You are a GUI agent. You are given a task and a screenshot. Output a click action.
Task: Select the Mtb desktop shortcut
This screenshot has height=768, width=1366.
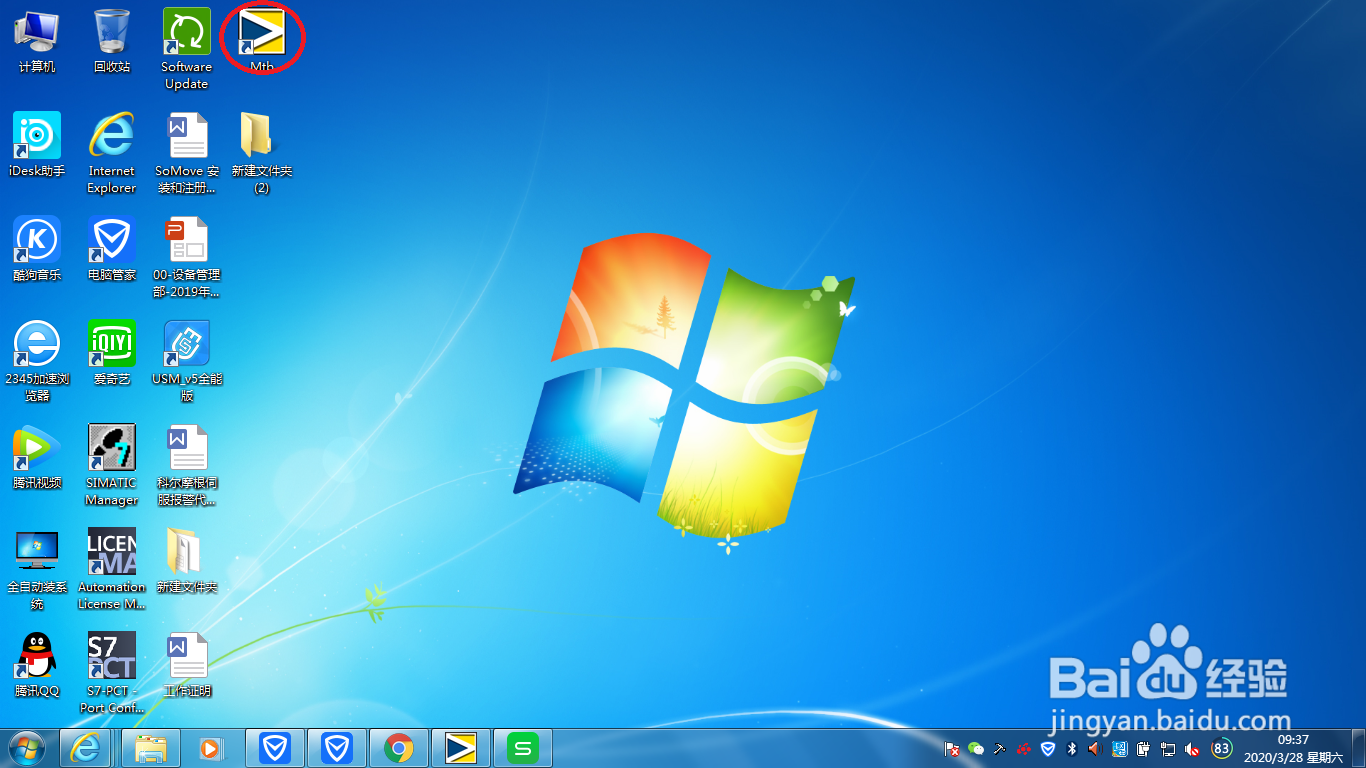point(262,41)
